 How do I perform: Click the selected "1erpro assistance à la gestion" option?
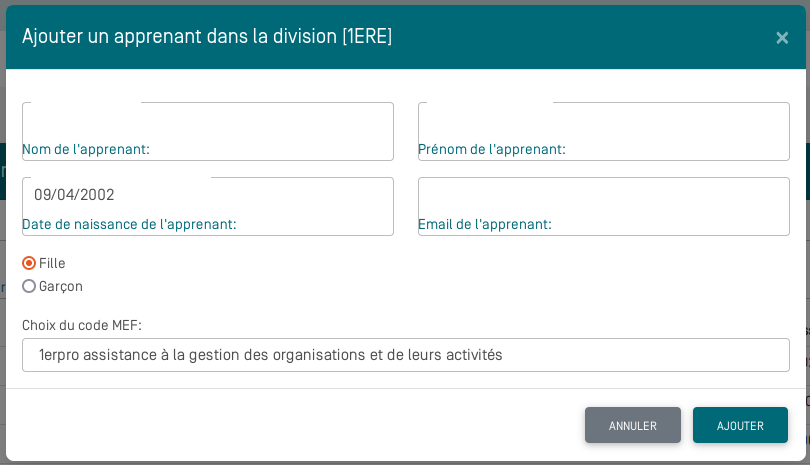click(x=270, y=355)
